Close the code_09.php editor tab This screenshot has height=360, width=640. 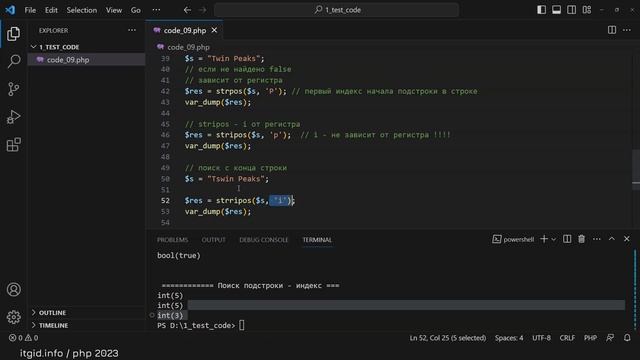[x=214, y=30]
